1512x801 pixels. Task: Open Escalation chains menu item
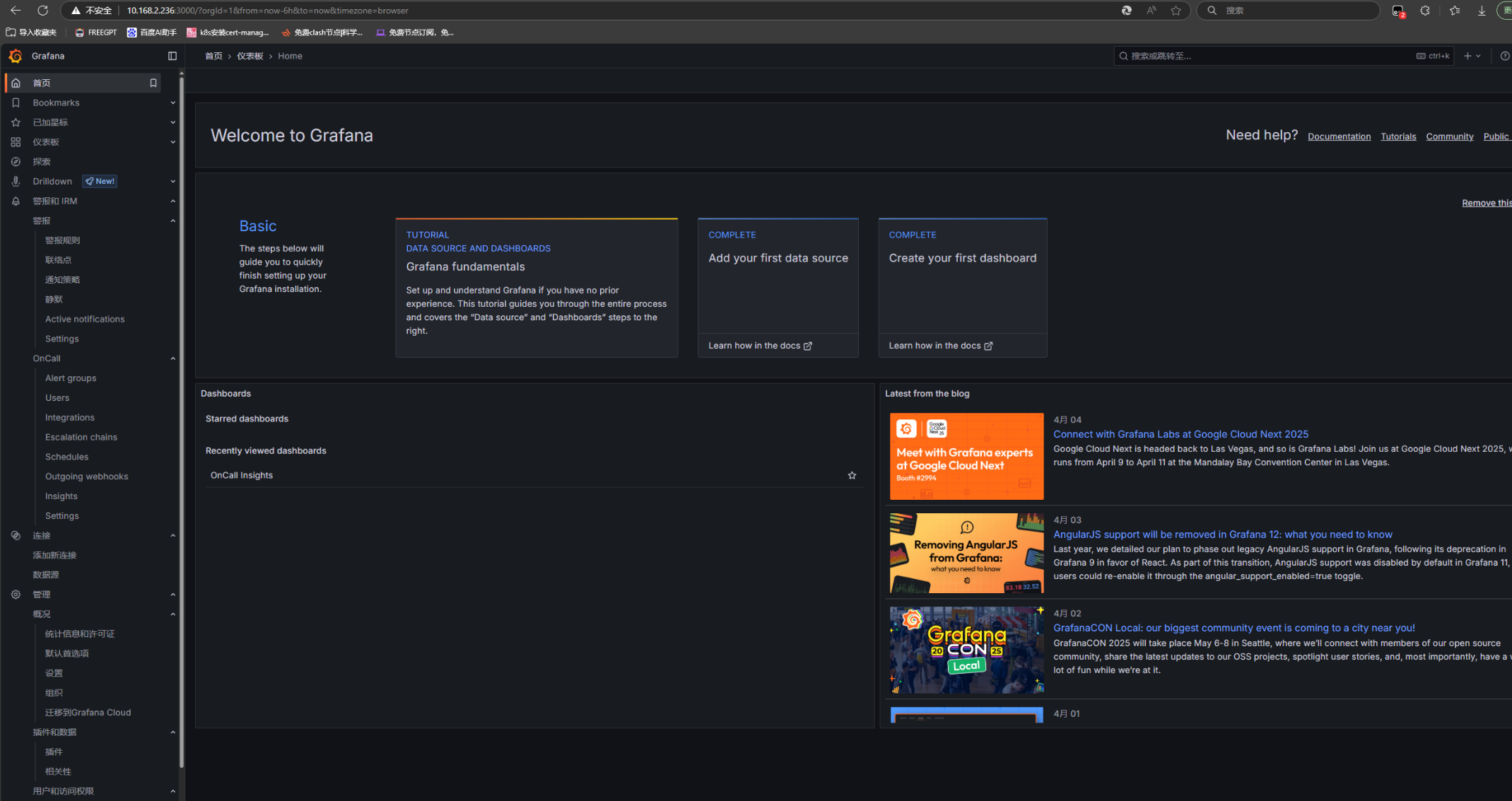pos(81,438)
